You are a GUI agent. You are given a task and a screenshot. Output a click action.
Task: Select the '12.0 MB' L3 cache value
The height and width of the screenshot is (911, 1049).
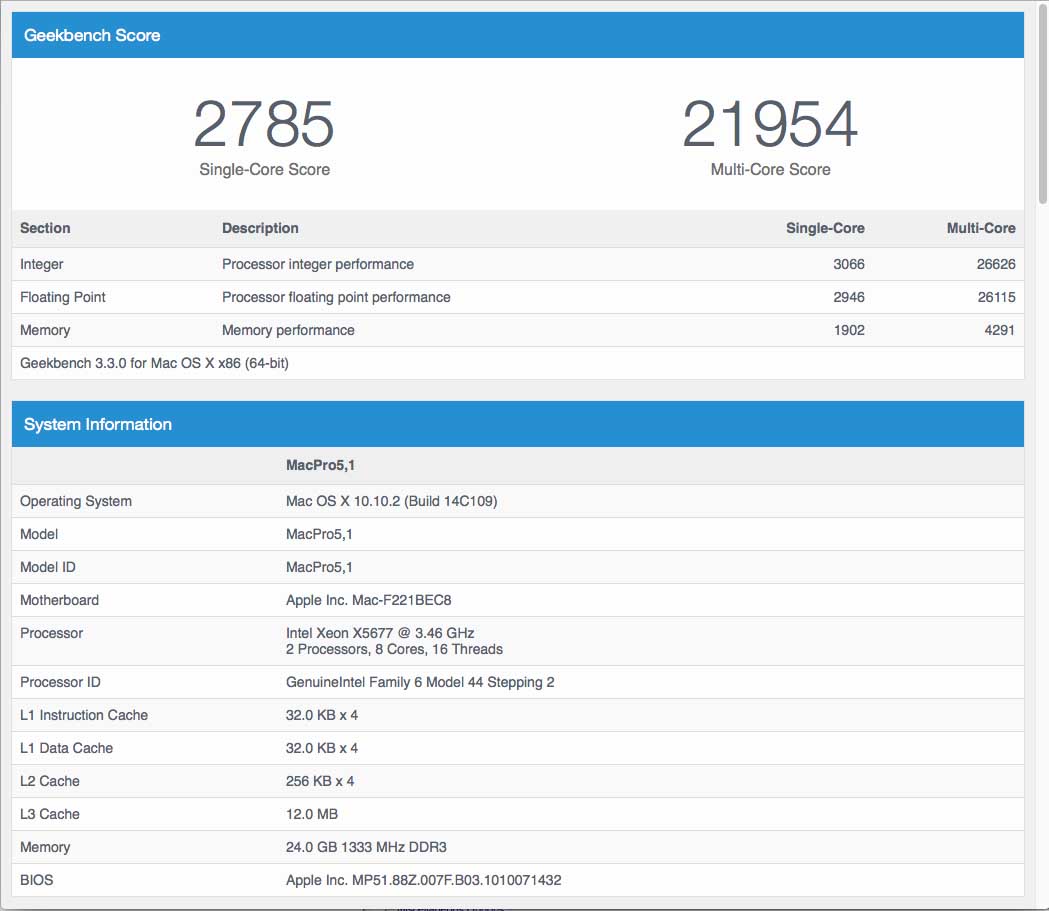pos(312,814)
